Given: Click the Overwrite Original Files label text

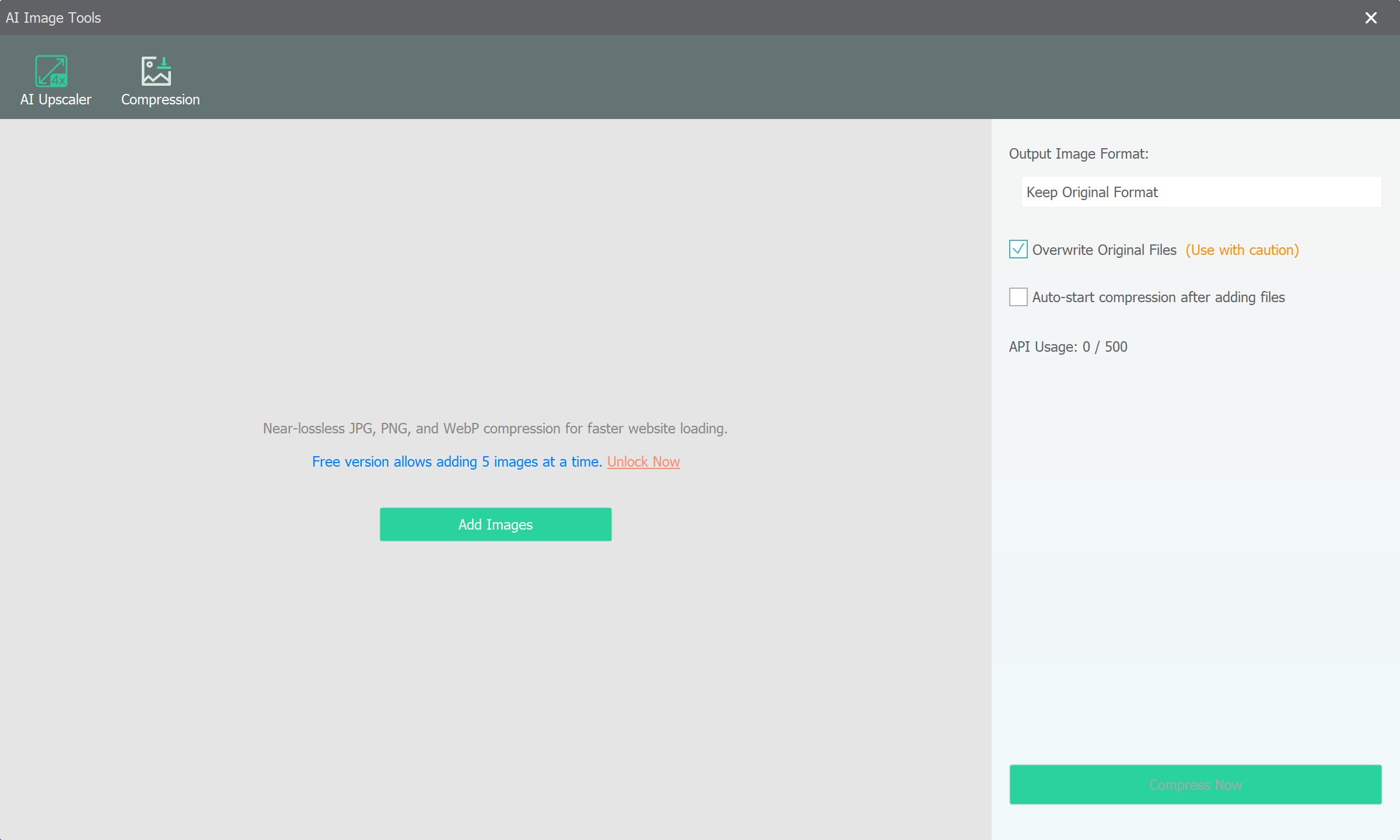Looking at the screenshot, I should point(1104,250).
